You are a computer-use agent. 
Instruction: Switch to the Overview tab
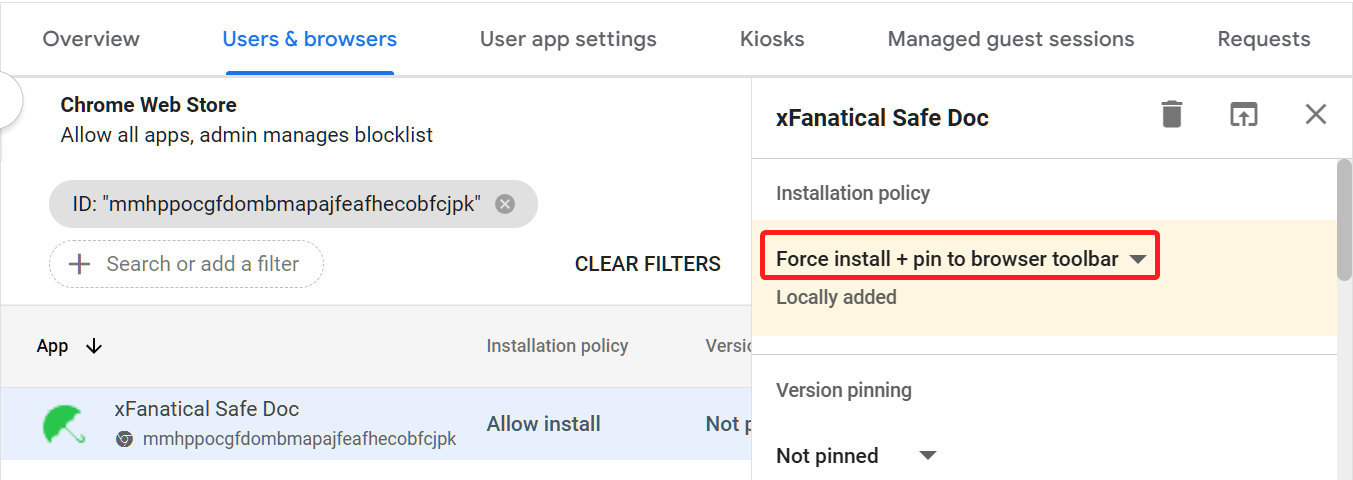pos(91,40)
